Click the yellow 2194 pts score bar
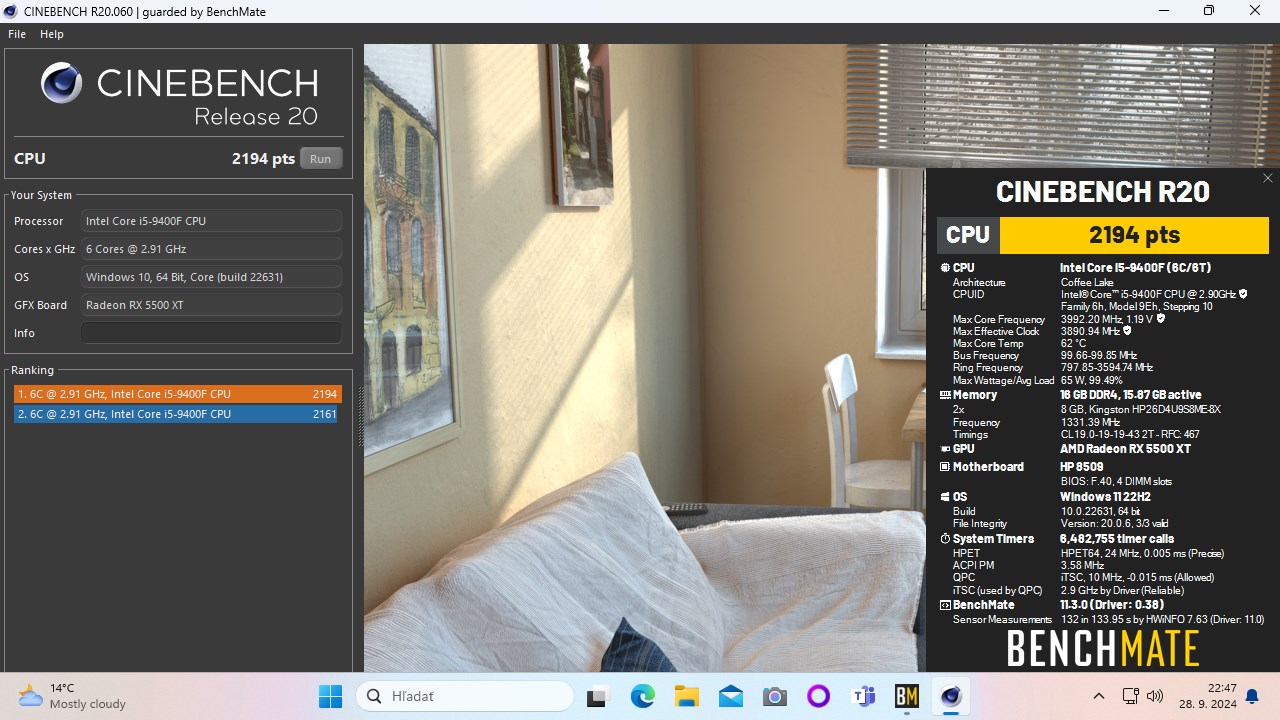 click(1134, 235)
